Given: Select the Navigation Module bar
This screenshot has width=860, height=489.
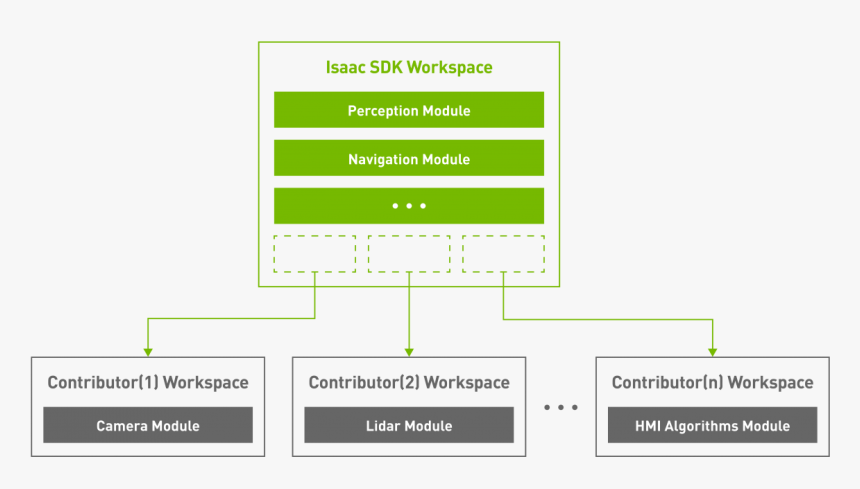Looking at the screenshot, I should pos(409,159).
